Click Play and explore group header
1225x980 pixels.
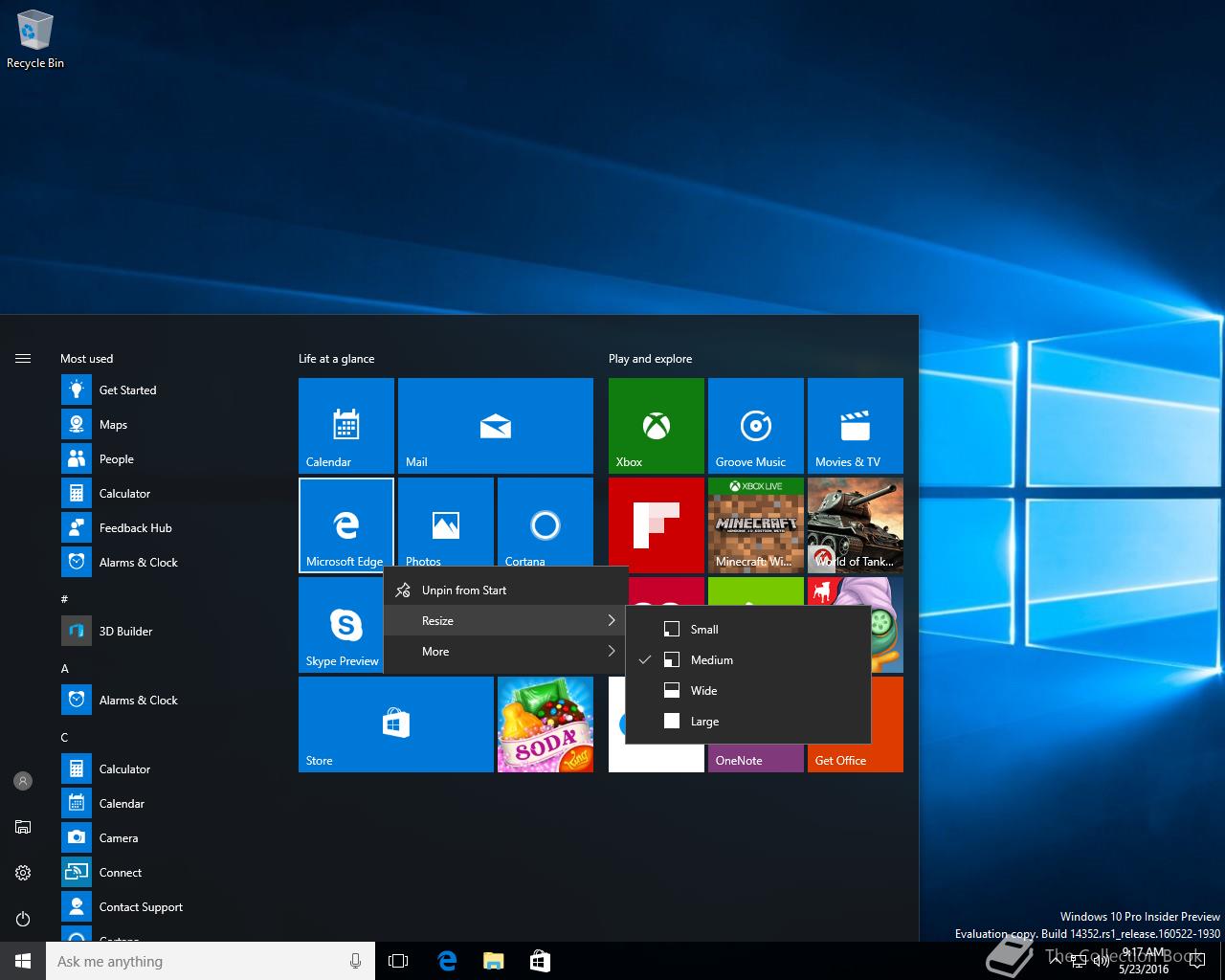(651, 359)
